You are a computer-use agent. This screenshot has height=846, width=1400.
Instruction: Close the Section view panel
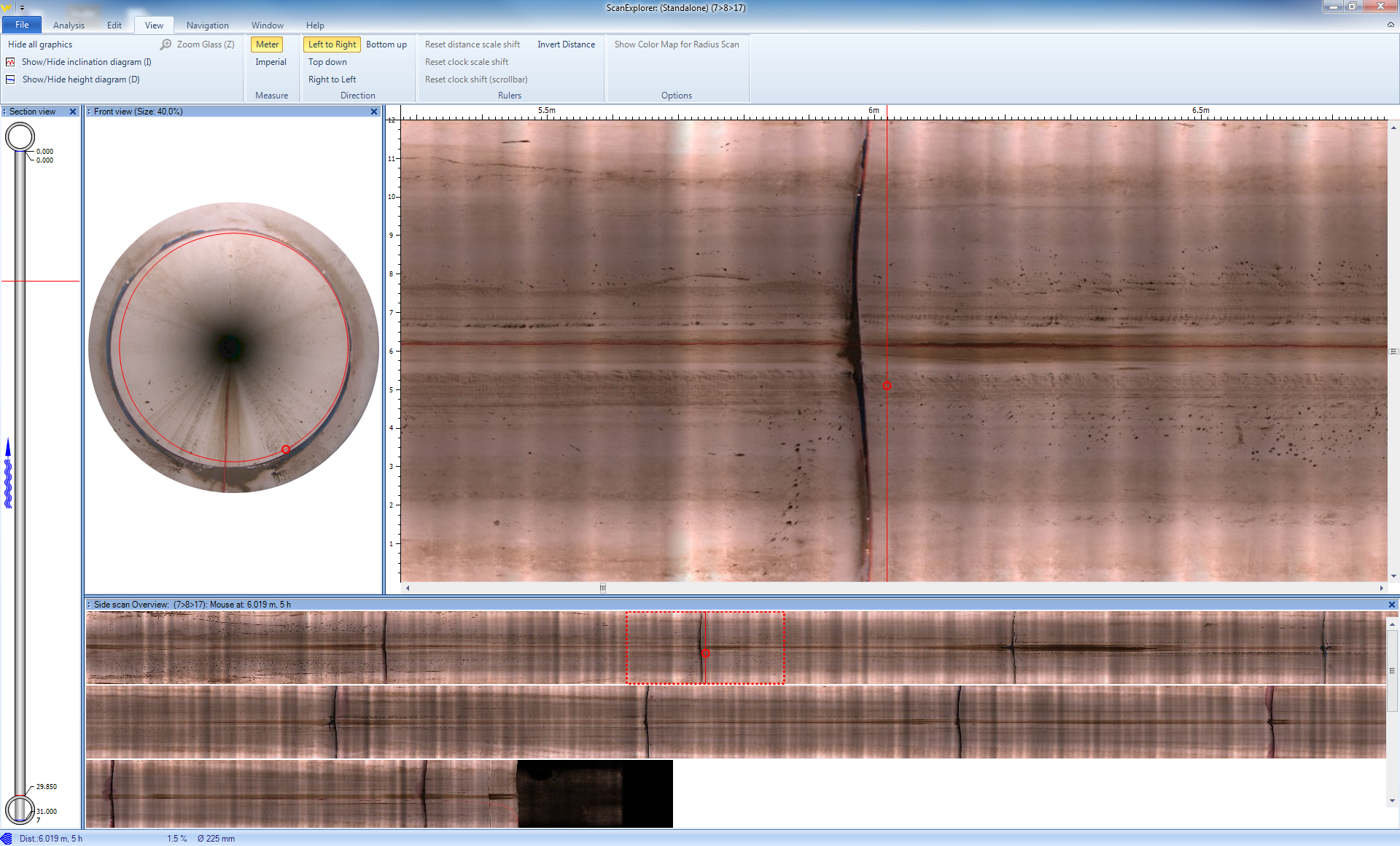pos(73,112)
